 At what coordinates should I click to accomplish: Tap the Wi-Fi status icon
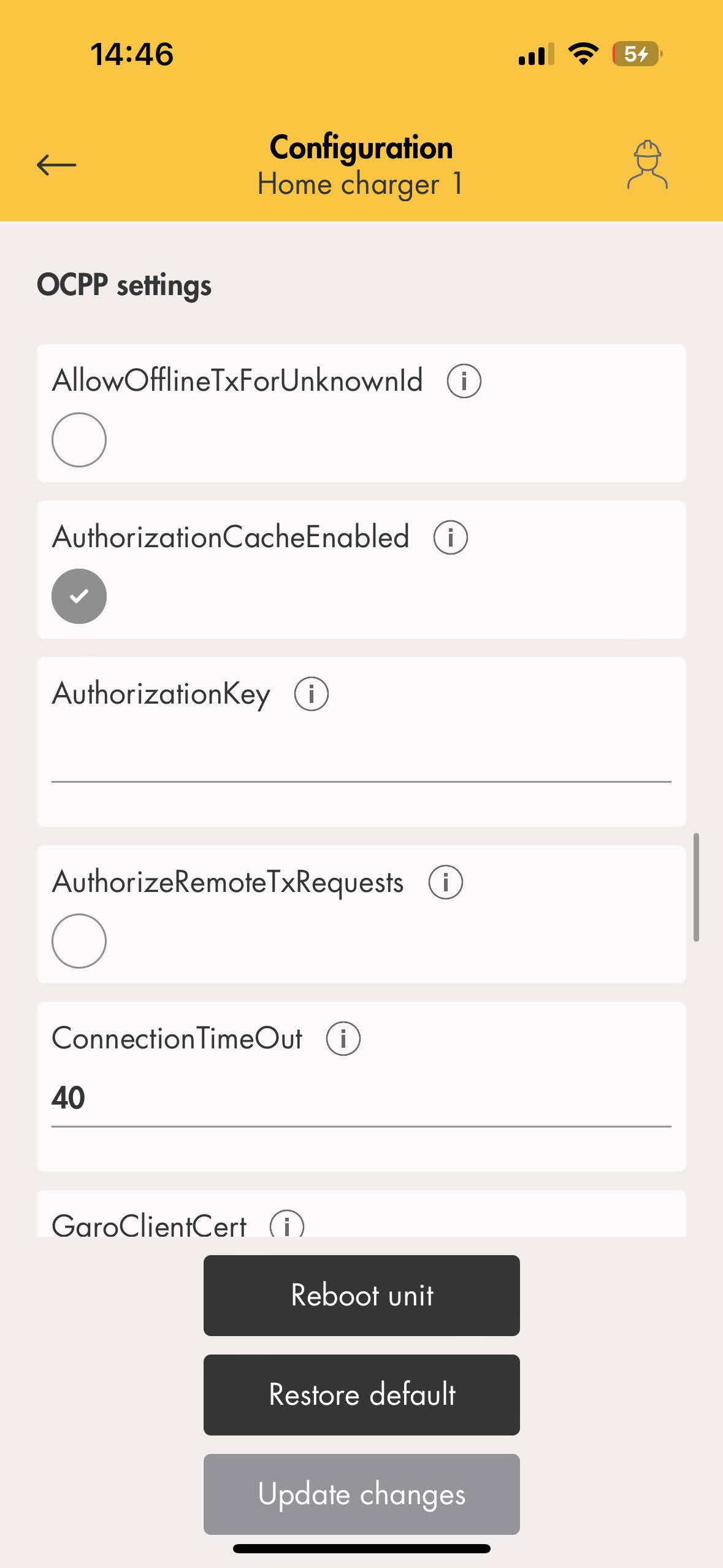coord(583,54)
